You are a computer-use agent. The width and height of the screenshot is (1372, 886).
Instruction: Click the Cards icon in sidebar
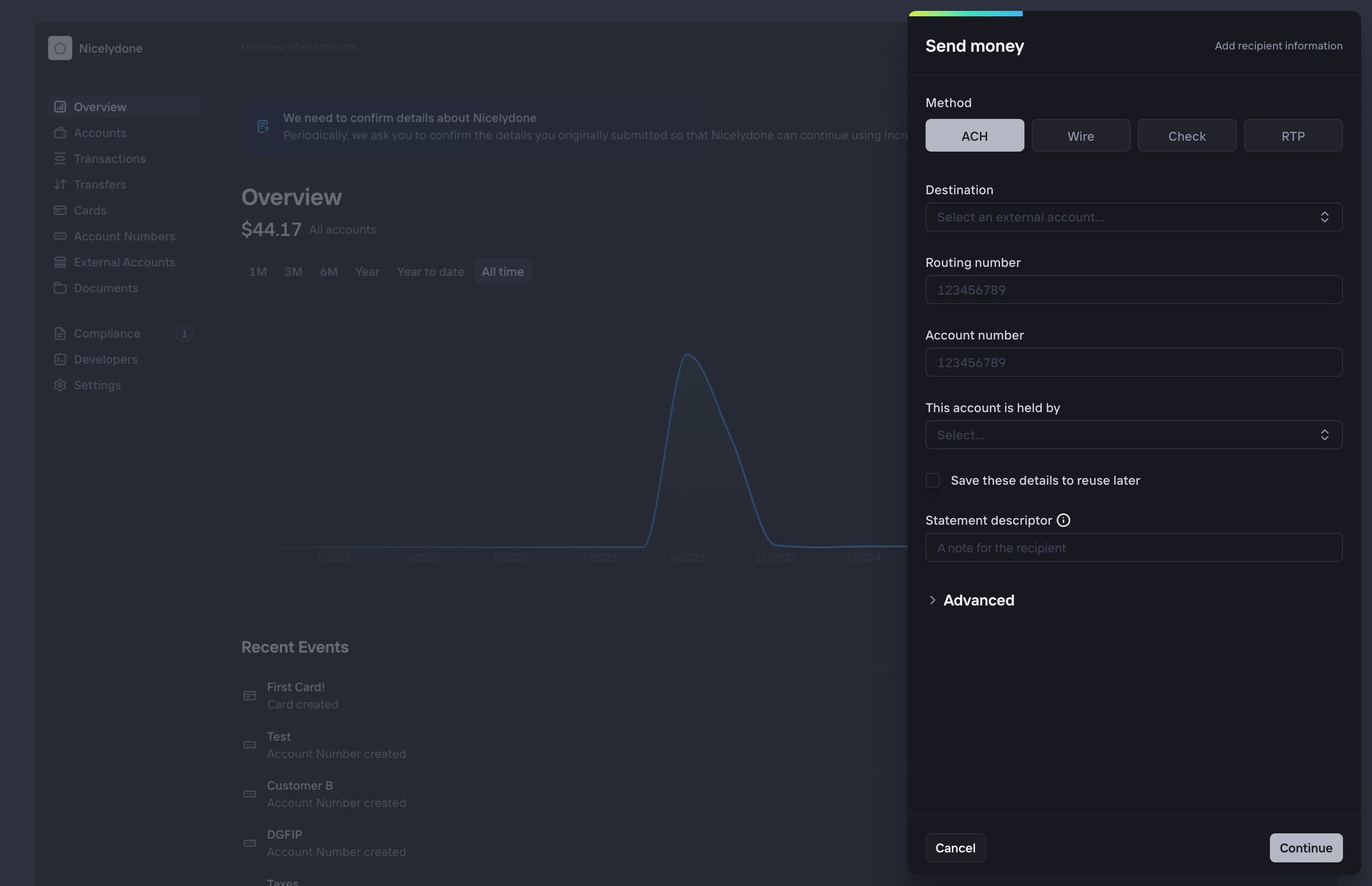[x=60, y=210]
